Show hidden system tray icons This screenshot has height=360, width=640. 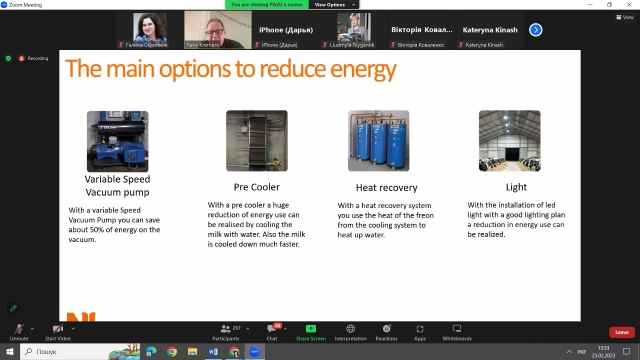tap(569, 351)
